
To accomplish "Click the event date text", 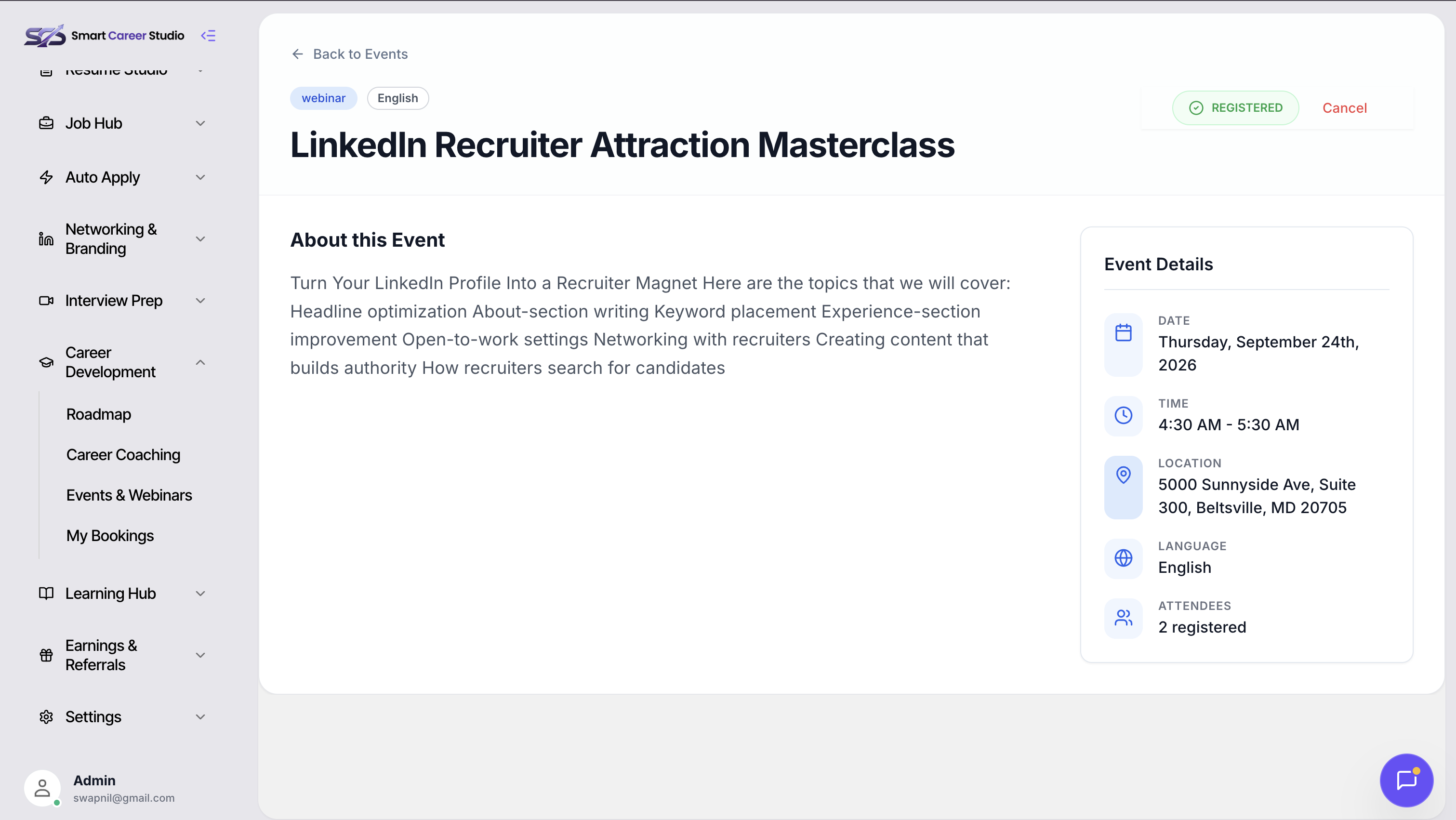I will point(1259,353).
